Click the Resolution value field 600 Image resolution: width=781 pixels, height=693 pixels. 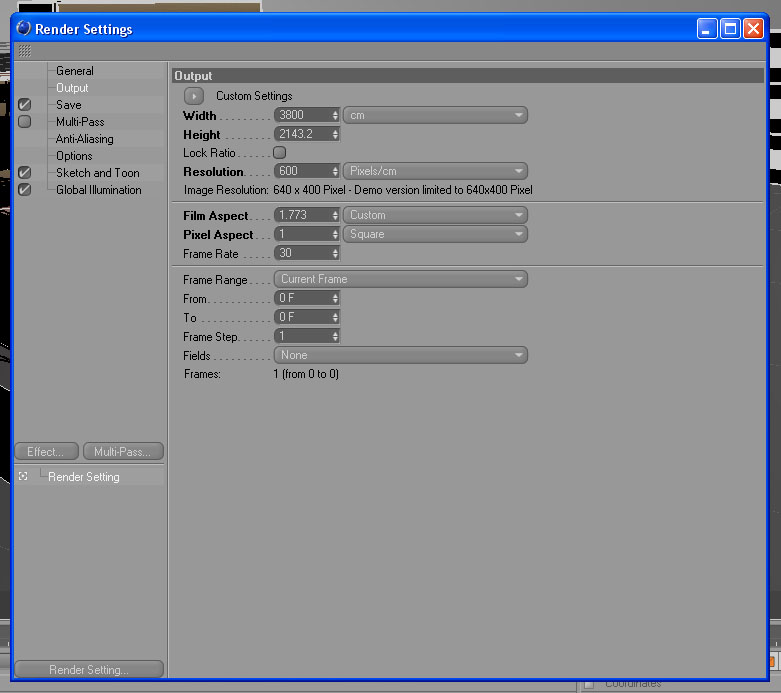click(x=302, y=171)
